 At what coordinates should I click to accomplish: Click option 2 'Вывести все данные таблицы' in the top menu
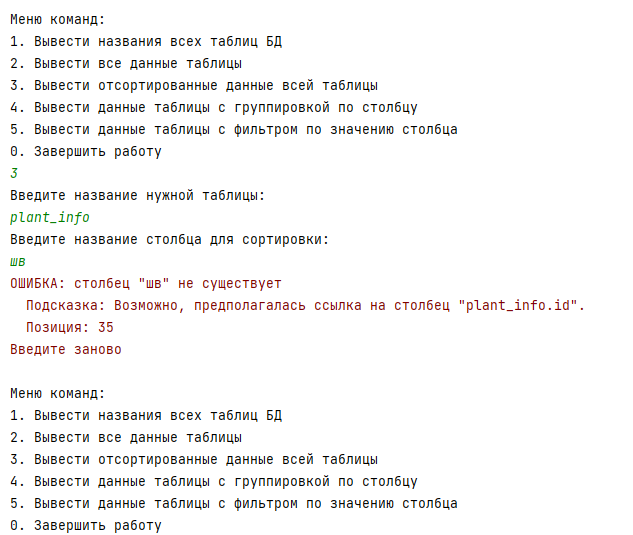tap(126, 63)
